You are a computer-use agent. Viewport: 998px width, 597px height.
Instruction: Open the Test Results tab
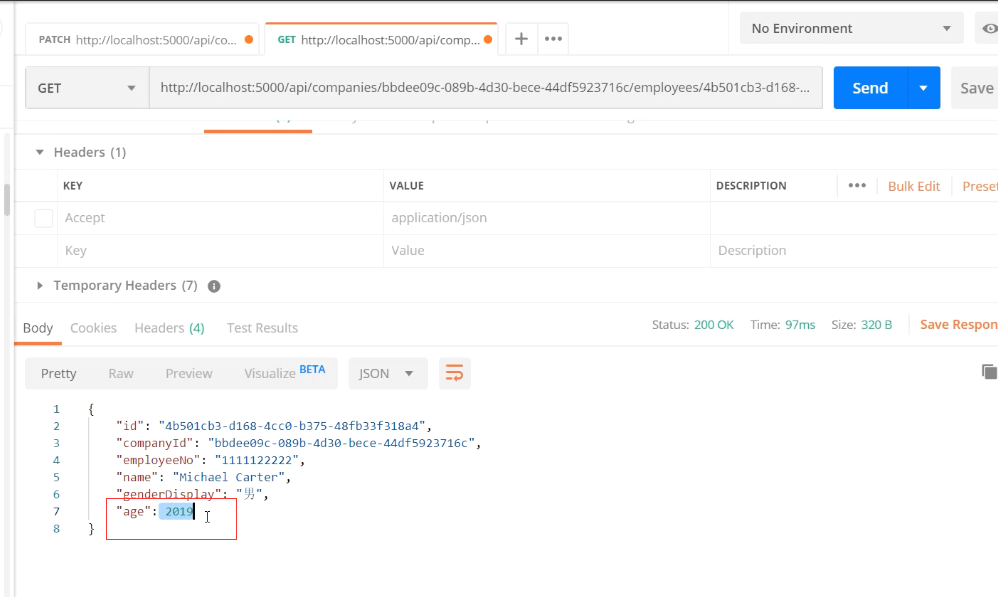pos(262,328)
